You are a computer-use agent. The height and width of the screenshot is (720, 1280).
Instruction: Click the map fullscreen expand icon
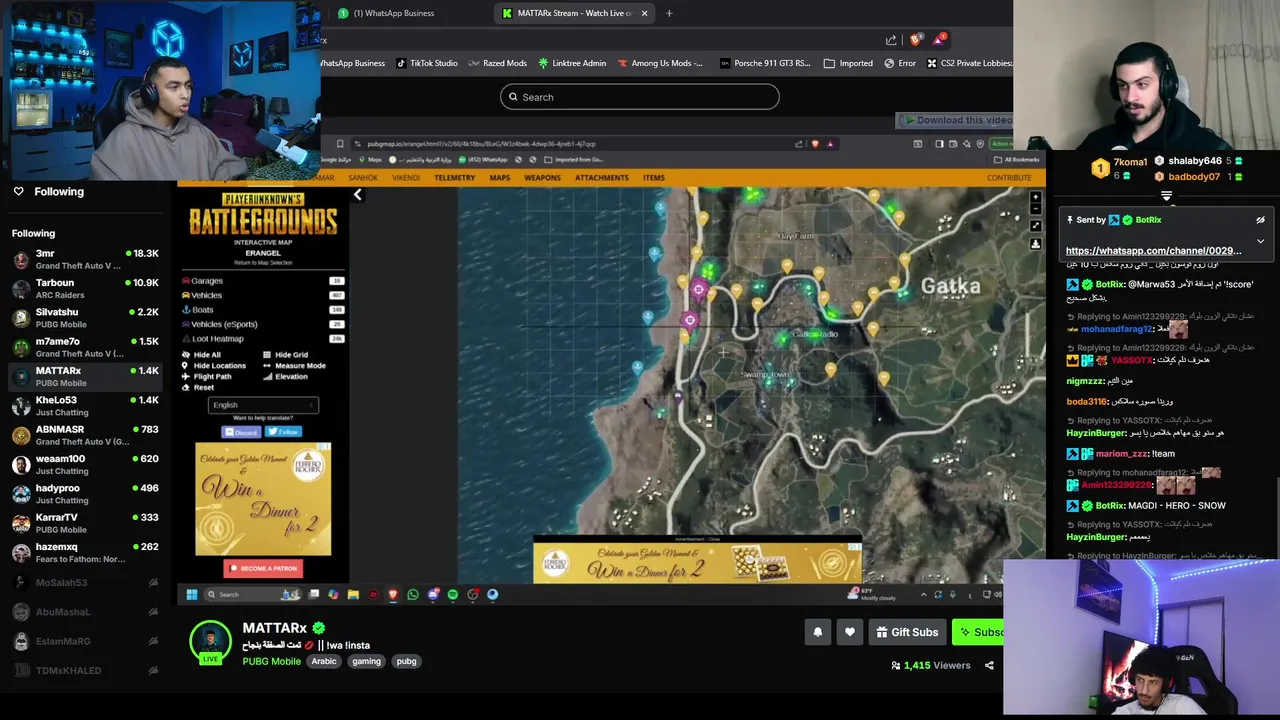point(1035,226)
